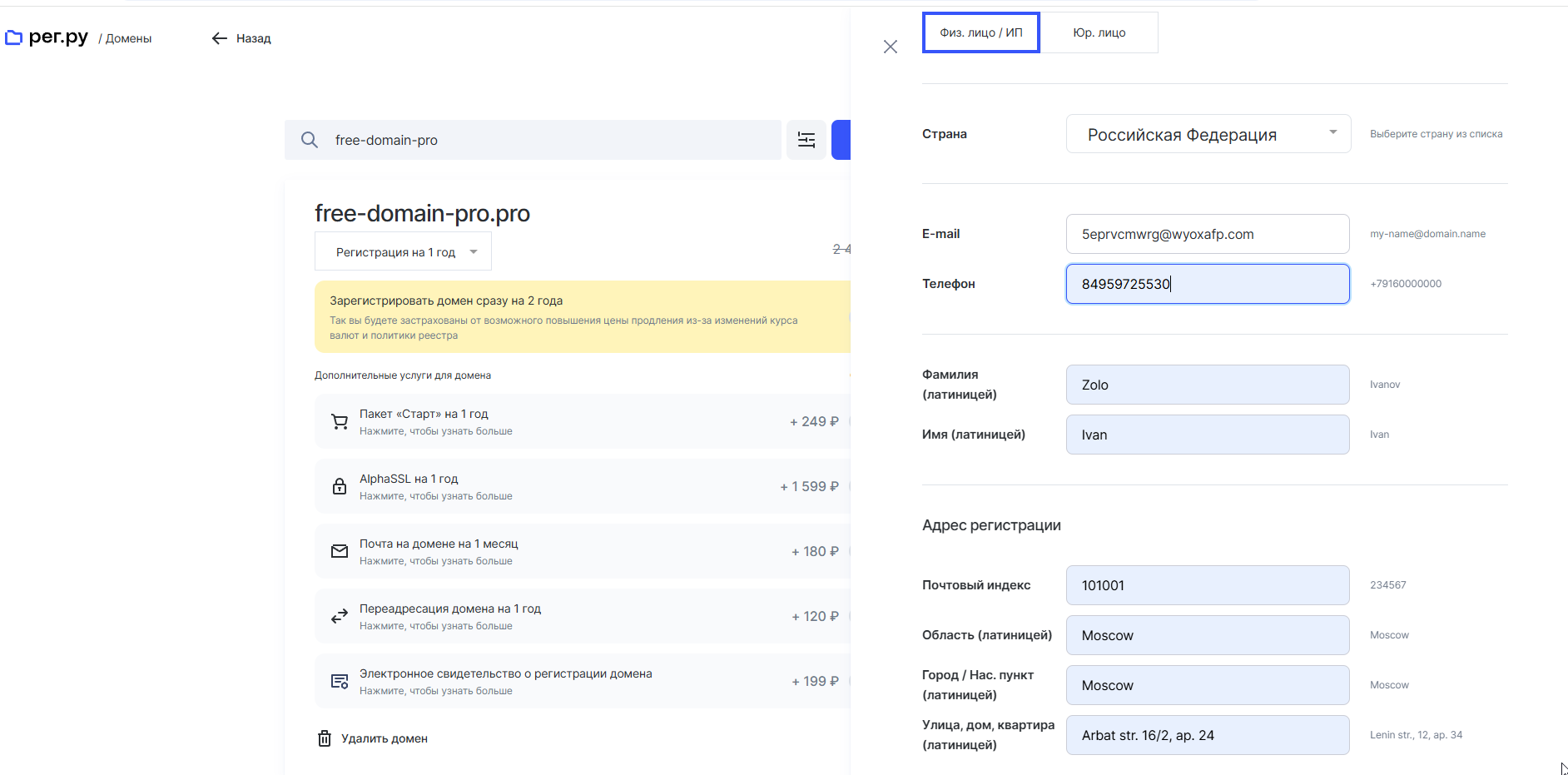Open the Страна country dropdown
Image resolution: width=1568 pixels, height=775 pixels.
coord(1208,134)
